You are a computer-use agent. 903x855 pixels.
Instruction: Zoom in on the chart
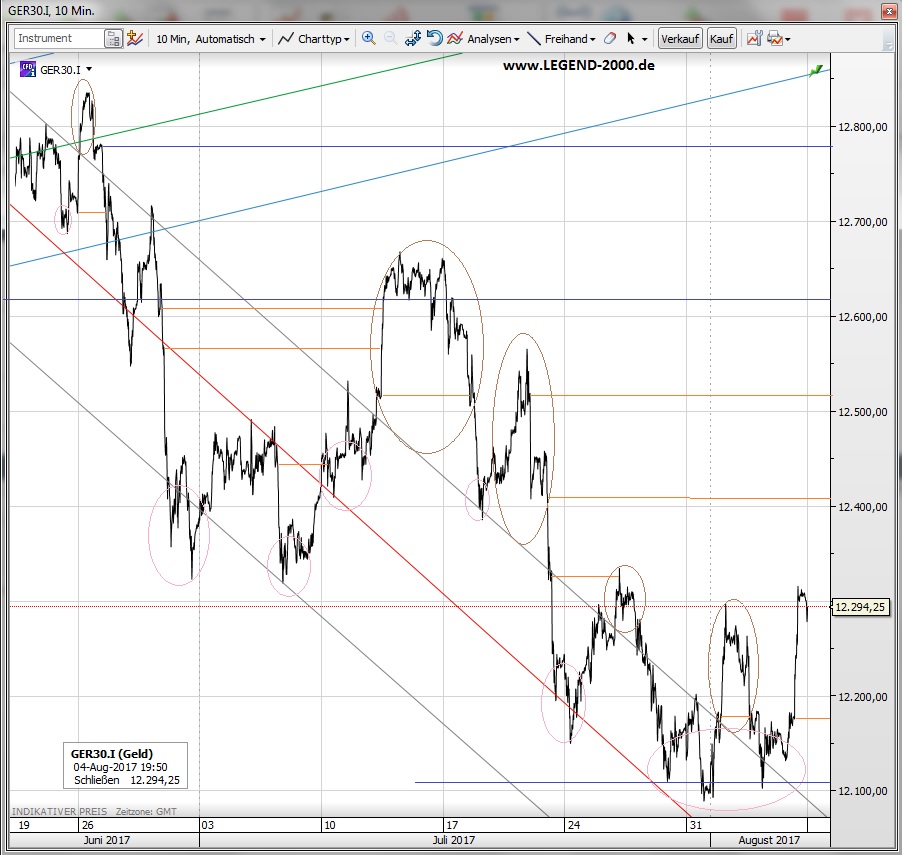click(x=368, y=38)
